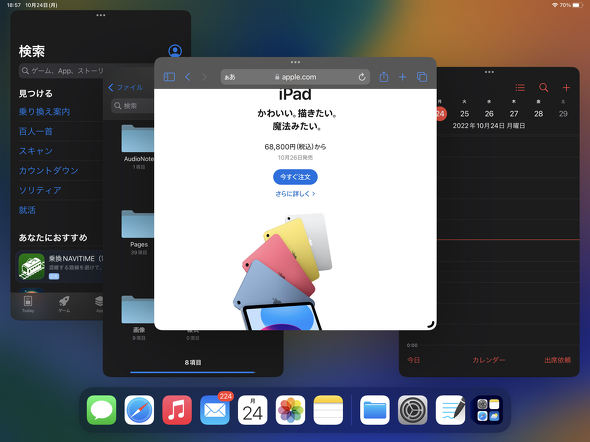Screen dimensions: 590x442
Task: Tap battery status indicator
Action: coord(578,5)
